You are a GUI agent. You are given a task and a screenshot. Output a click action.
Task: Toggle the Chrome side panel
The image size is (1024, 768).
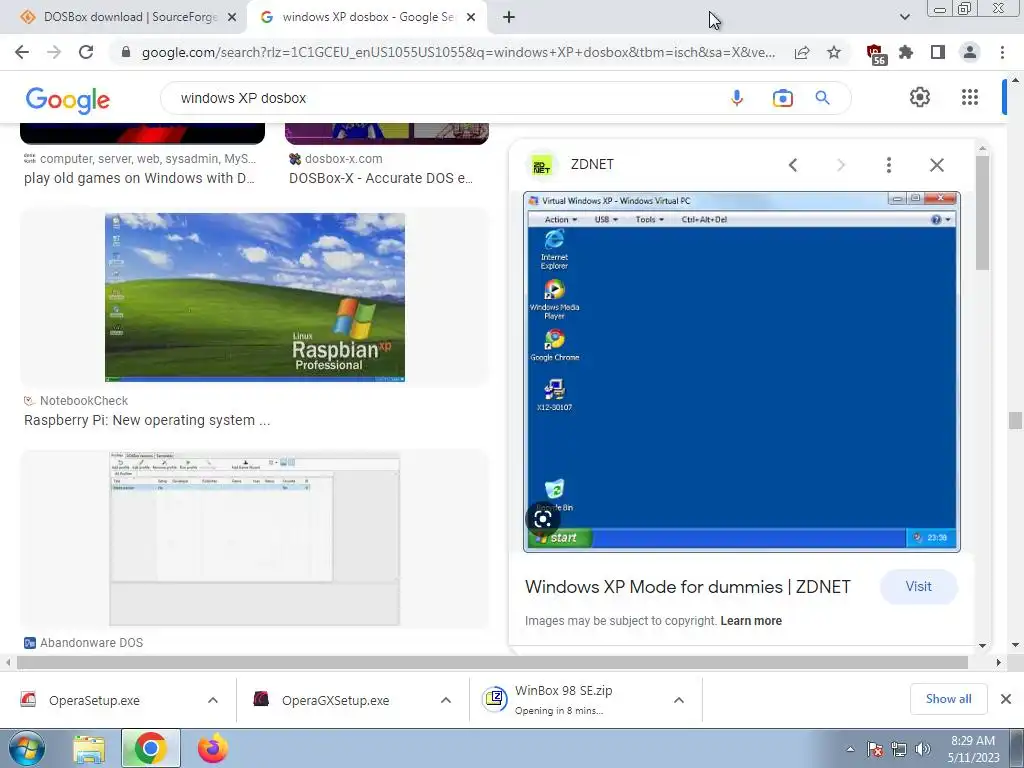pos(938,52)
